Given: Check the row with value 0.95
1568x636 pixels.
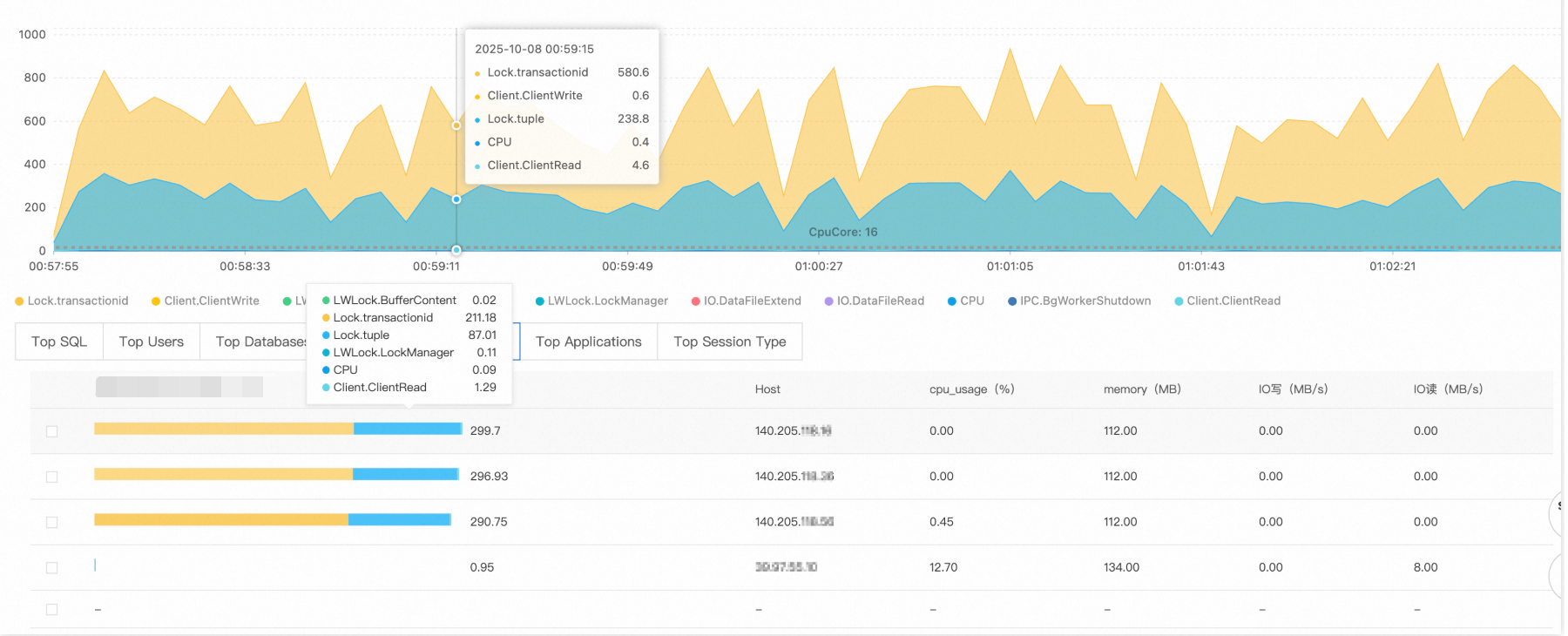Looking at the screenshot, I should pyautogui.click(x=52, y=567).
